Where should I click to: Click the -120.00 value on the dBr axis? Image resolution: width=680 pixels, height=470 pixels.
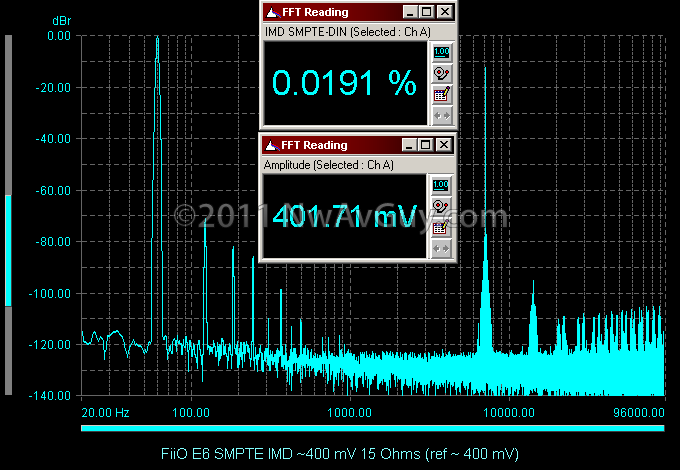[49, 345]
